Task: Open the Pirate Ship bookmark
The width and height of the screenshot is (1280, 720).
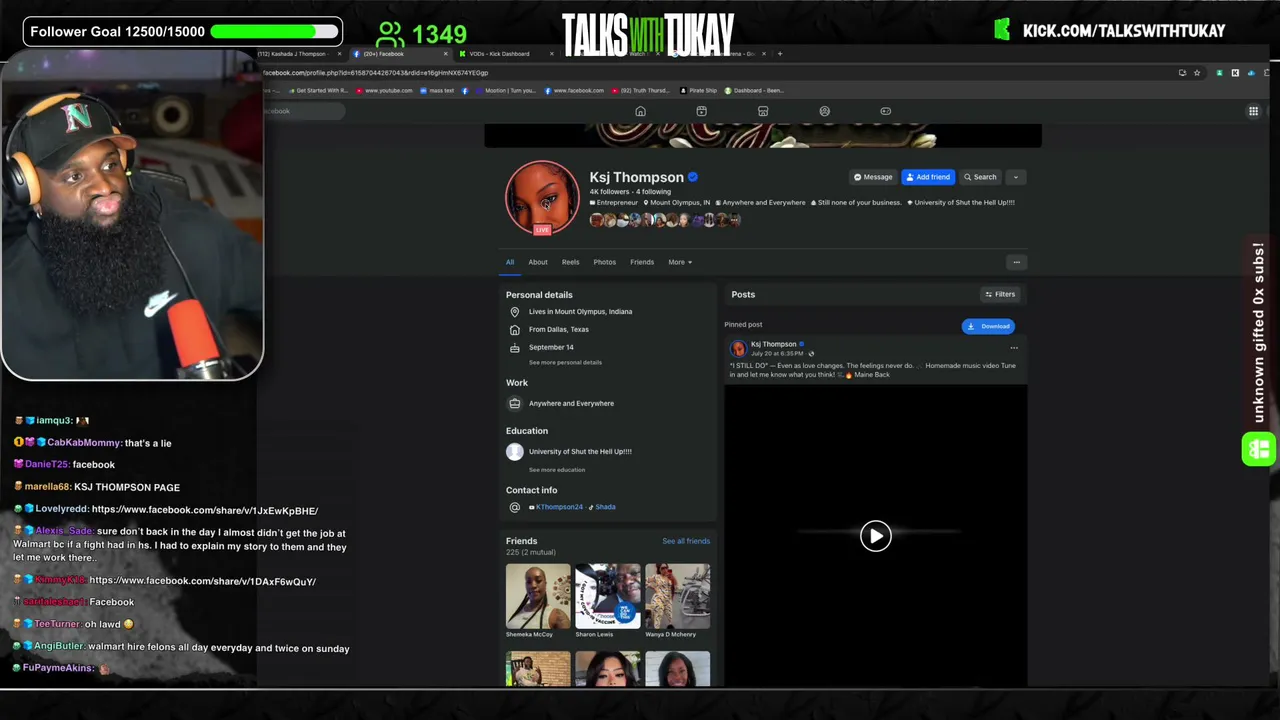Action: point(698,90)
